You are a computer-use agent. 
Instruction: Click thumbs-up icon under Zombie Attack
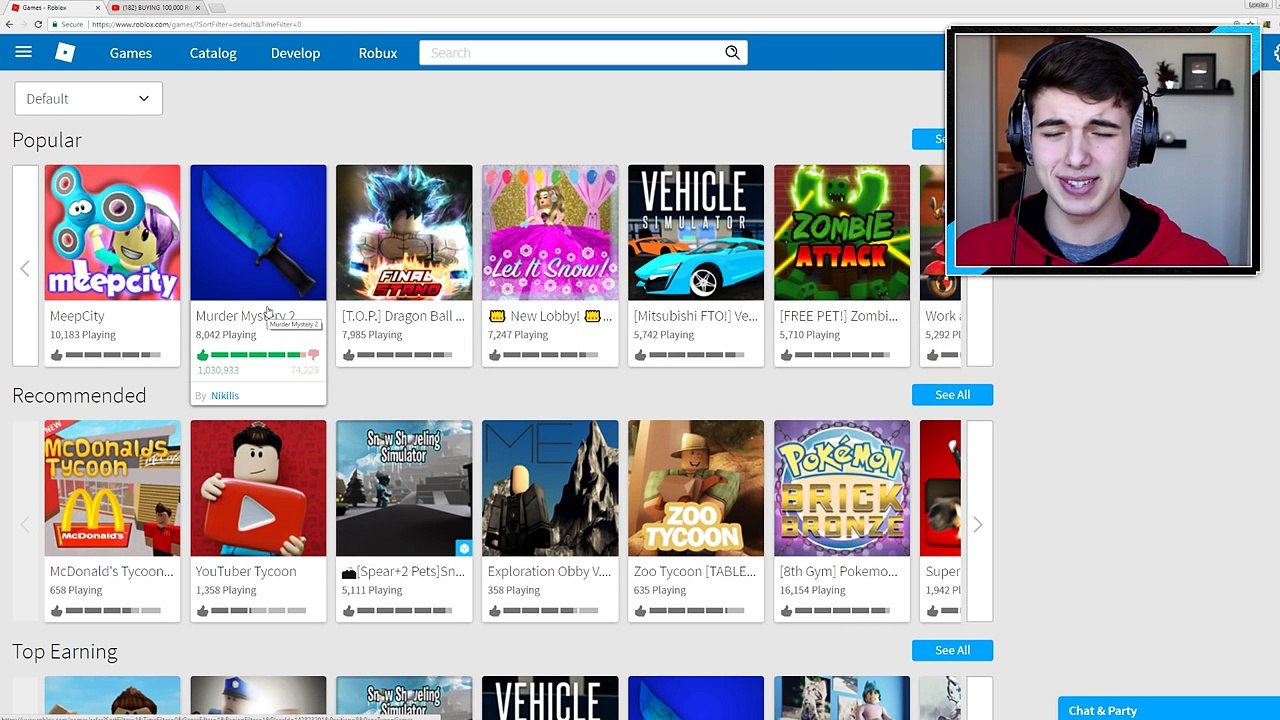[x=787, y=355]
